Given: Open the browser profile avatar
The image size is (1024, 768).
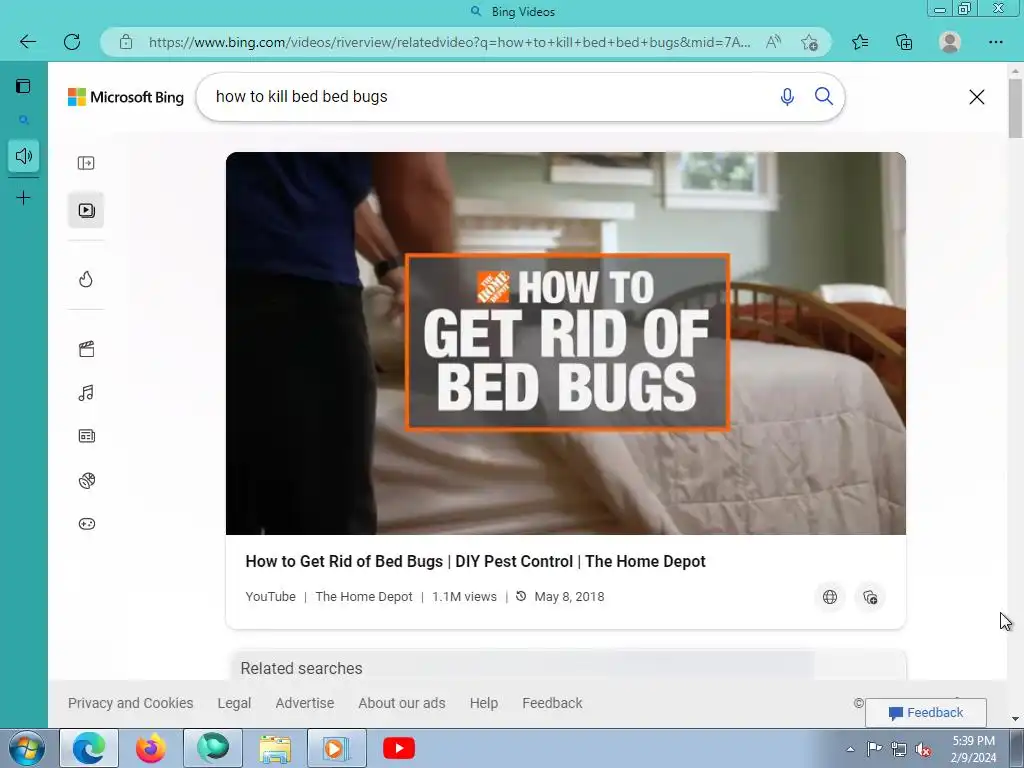Looking at the screenshot, I should coord(950,42).
